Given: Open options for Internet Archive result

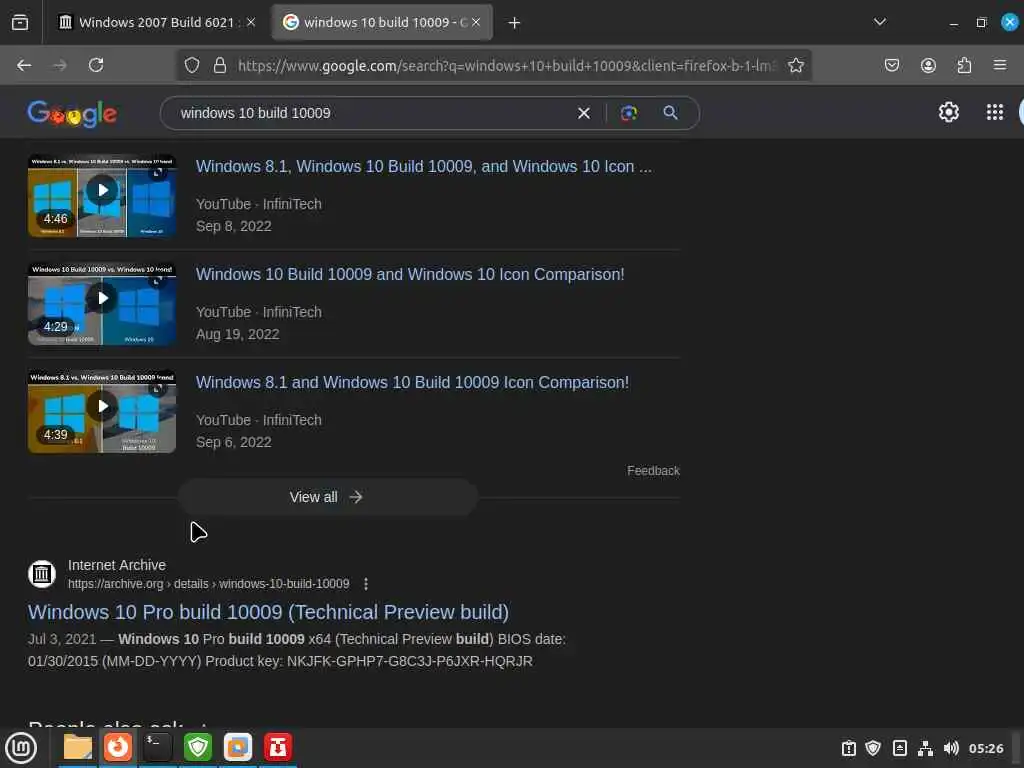Looking at the screenshot, I should click(x=366, y=584).
